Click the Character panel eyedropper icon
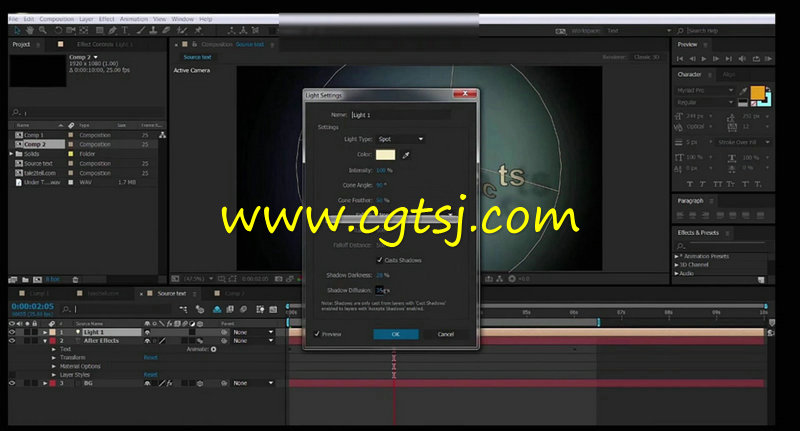 (x=744, y=91)
